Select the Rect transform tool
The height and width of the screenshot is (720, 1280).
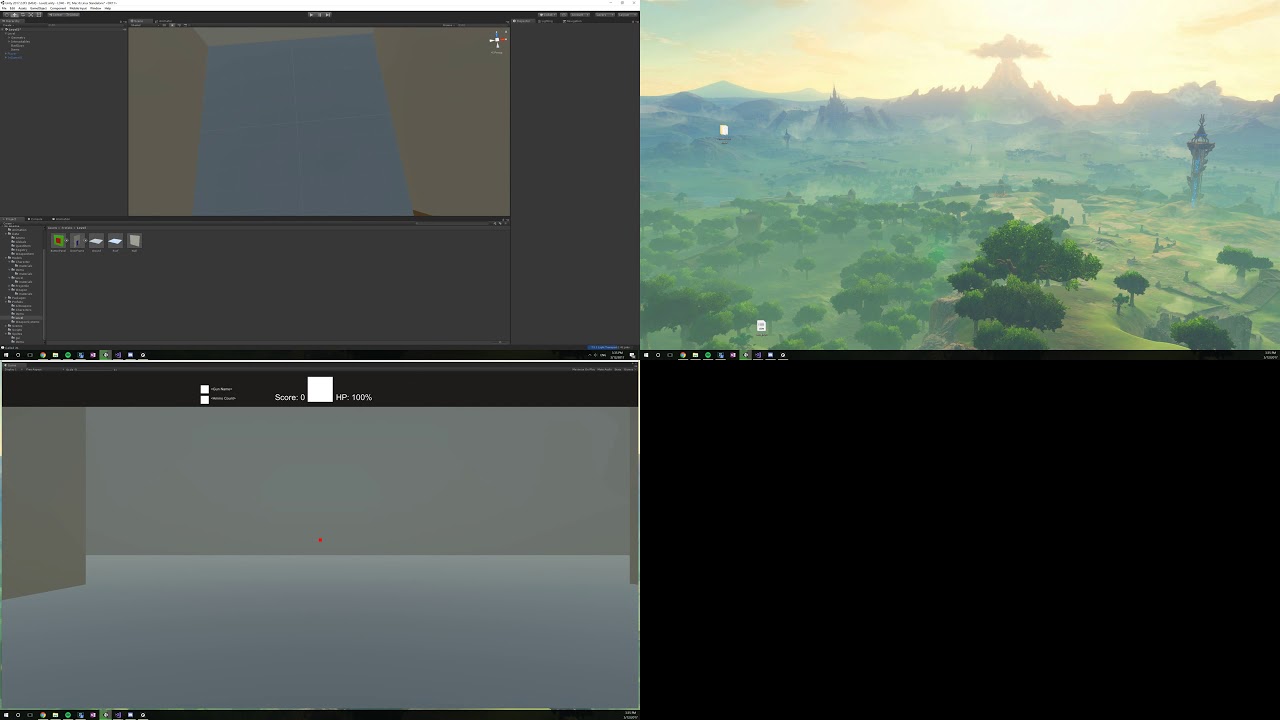pos(39,14)
